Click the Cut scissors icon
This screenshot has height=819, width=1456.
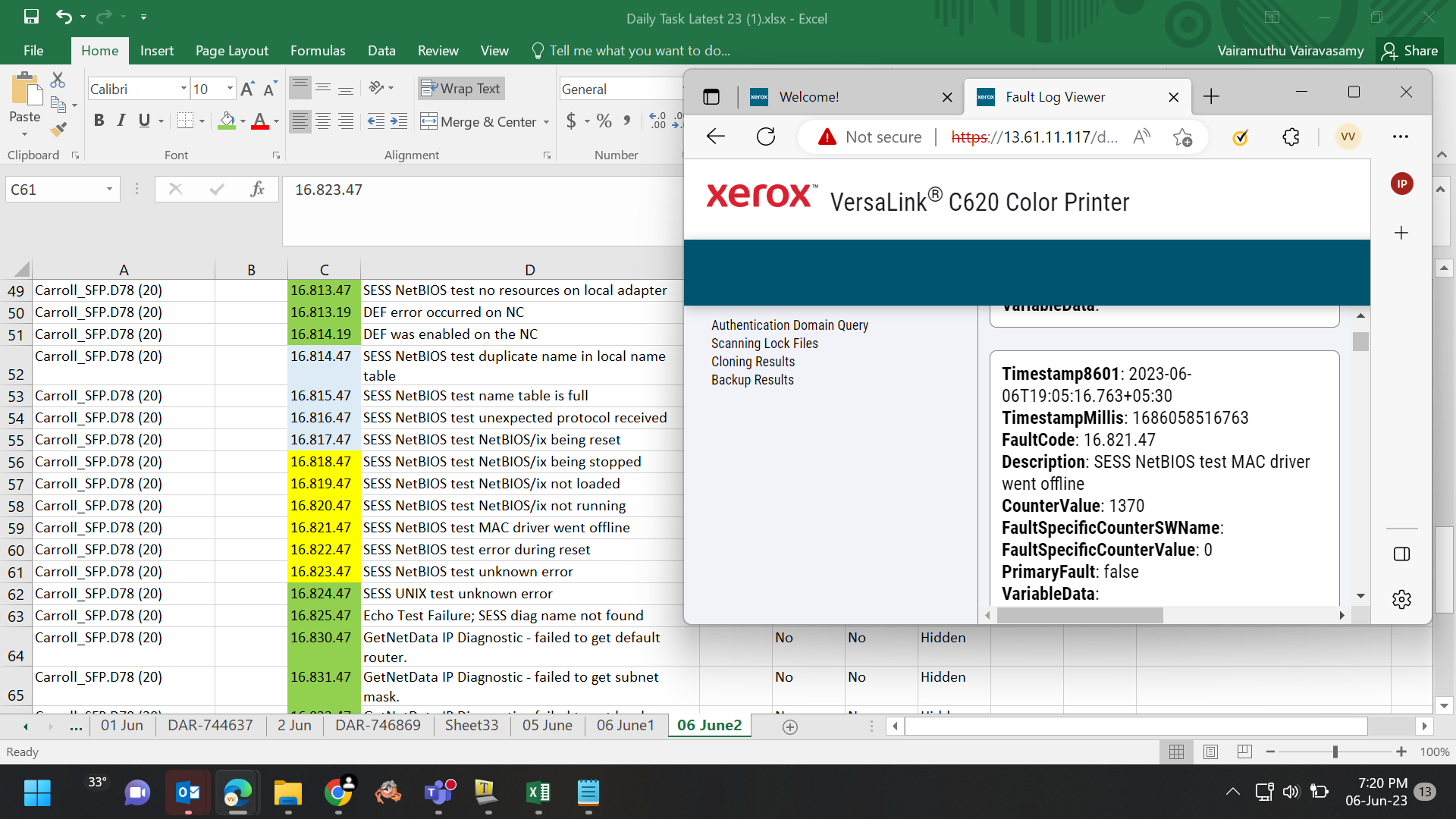58,80
